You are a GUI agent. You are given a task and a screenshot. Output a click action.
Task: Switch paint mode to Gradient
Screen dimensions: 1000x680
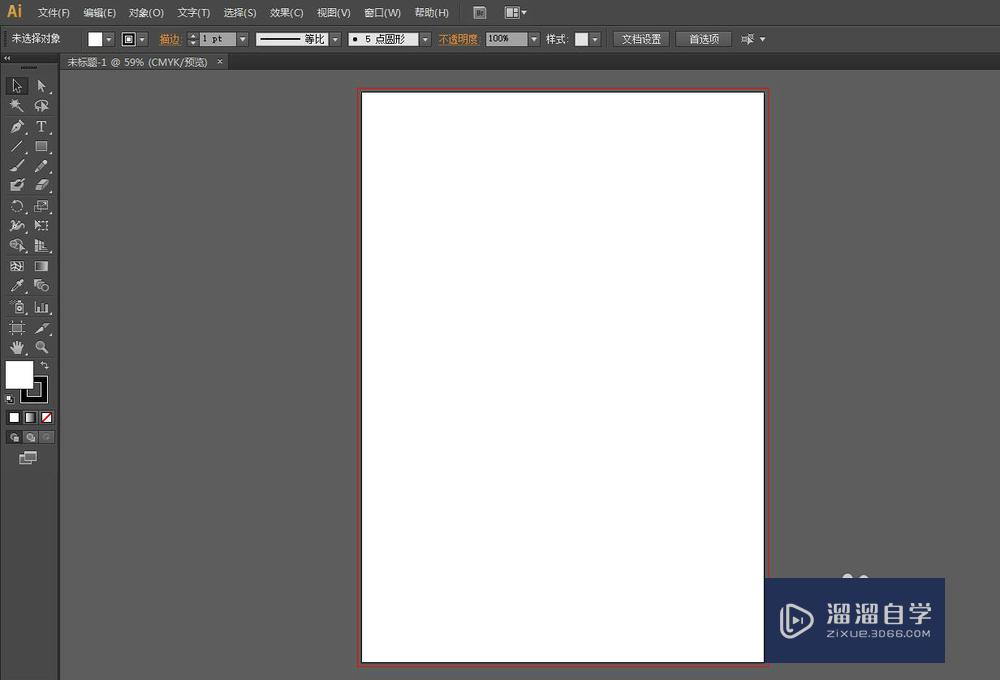click(x=30, y=417)
